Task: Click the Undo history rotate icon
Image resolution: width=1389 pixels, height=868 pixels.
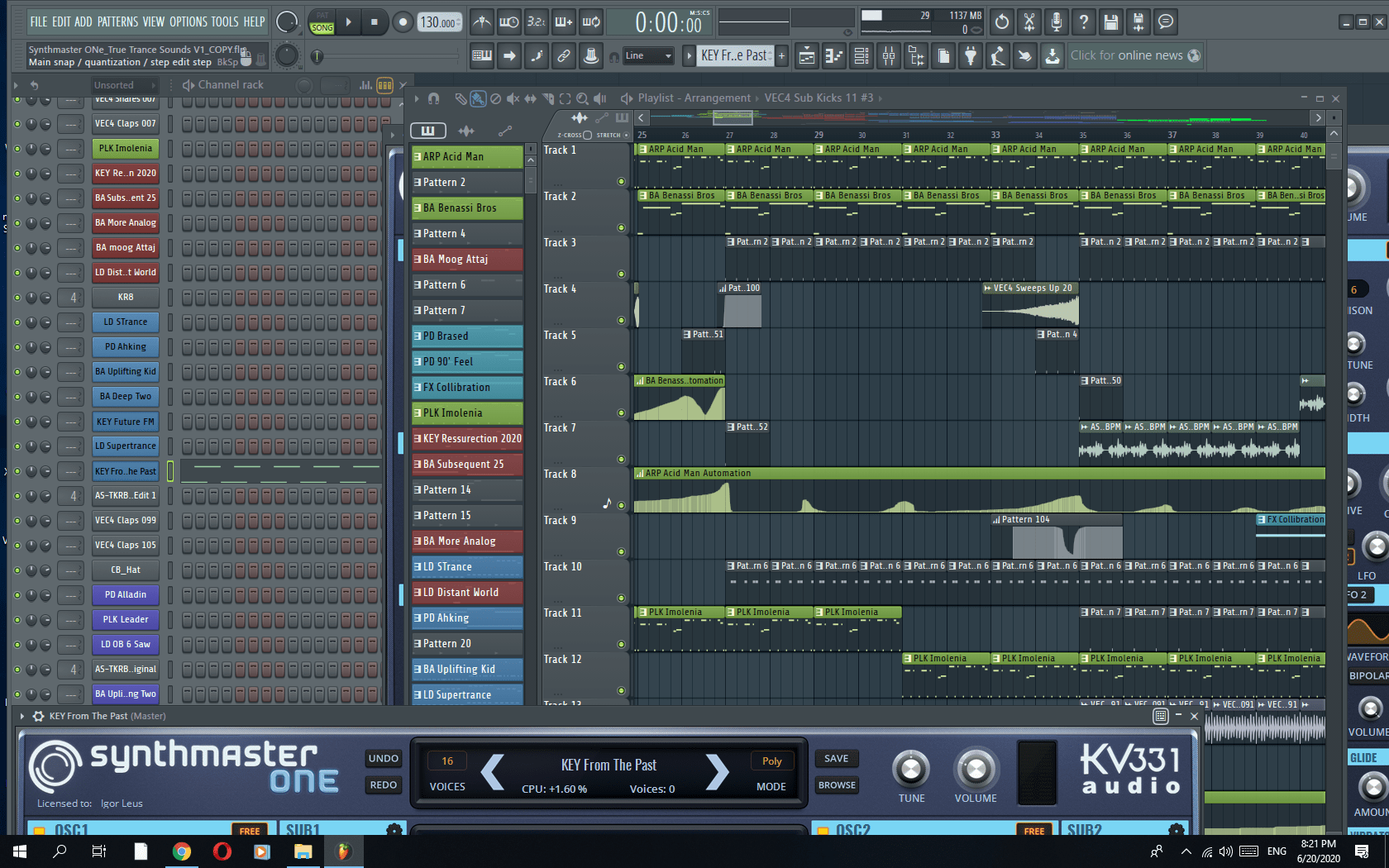Action: [x=1001, y=21]
